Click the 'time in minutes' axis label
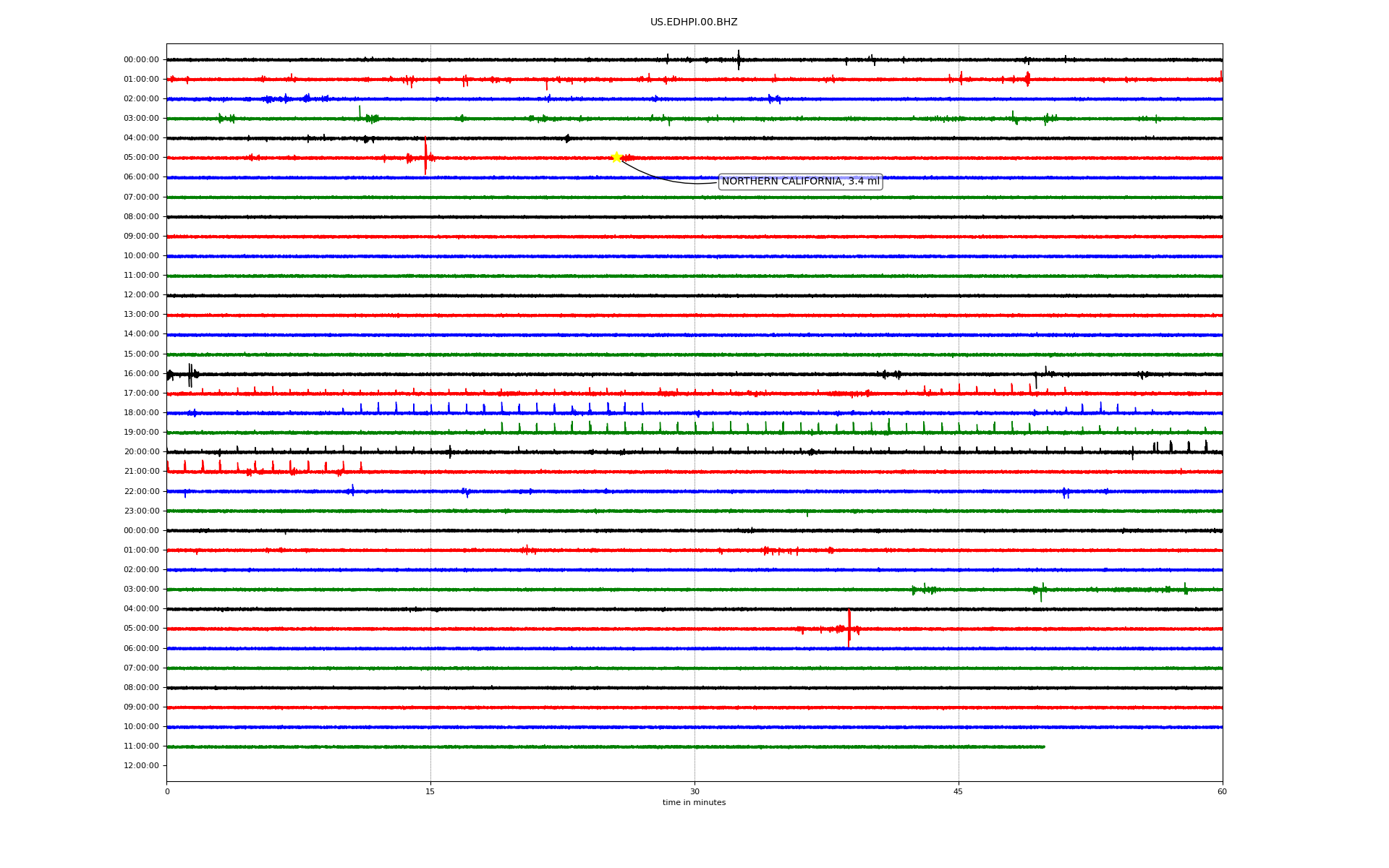 pyautogui.click(x=694, y=803)
